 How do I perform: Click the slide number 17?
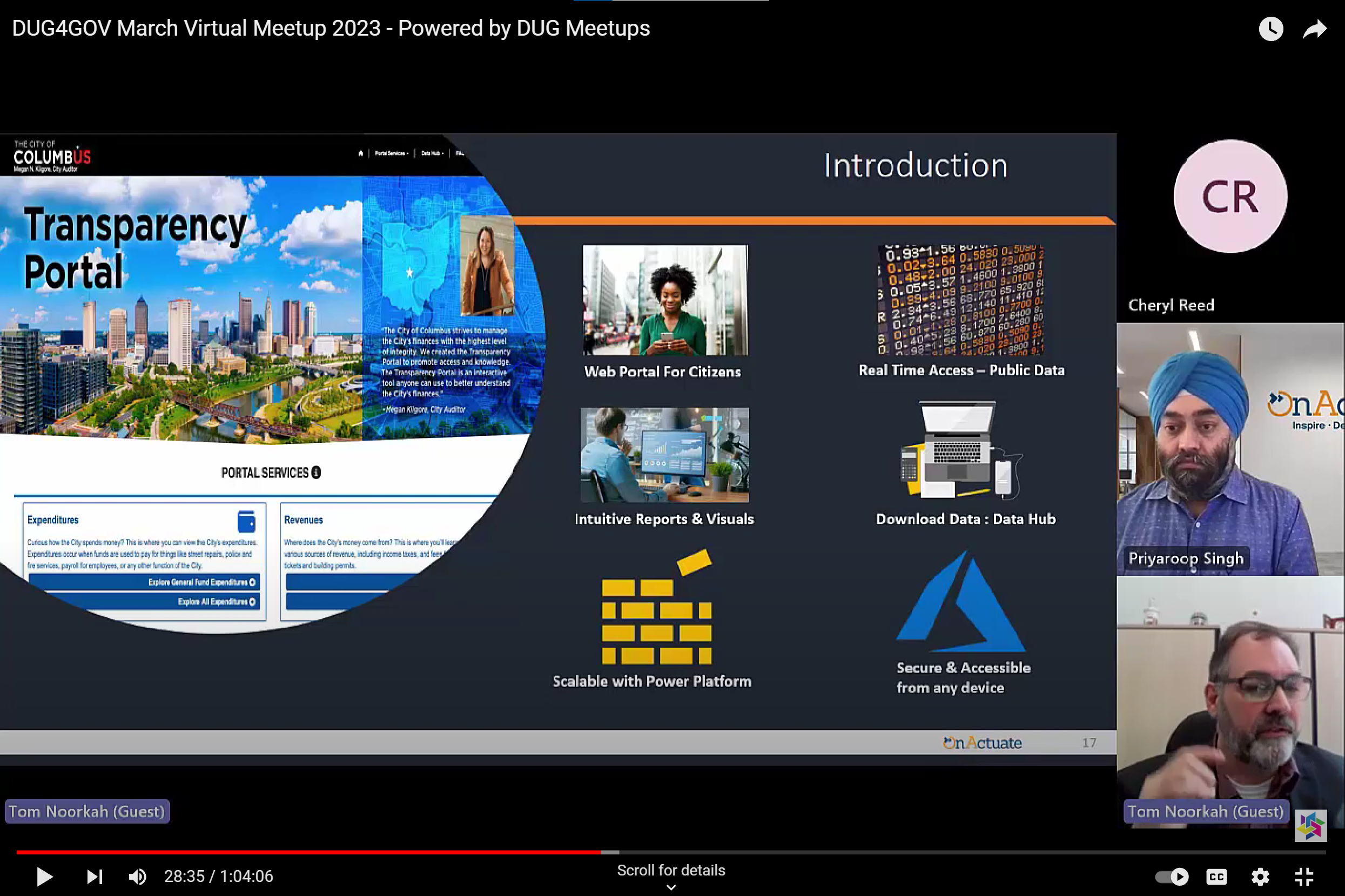1089,742
